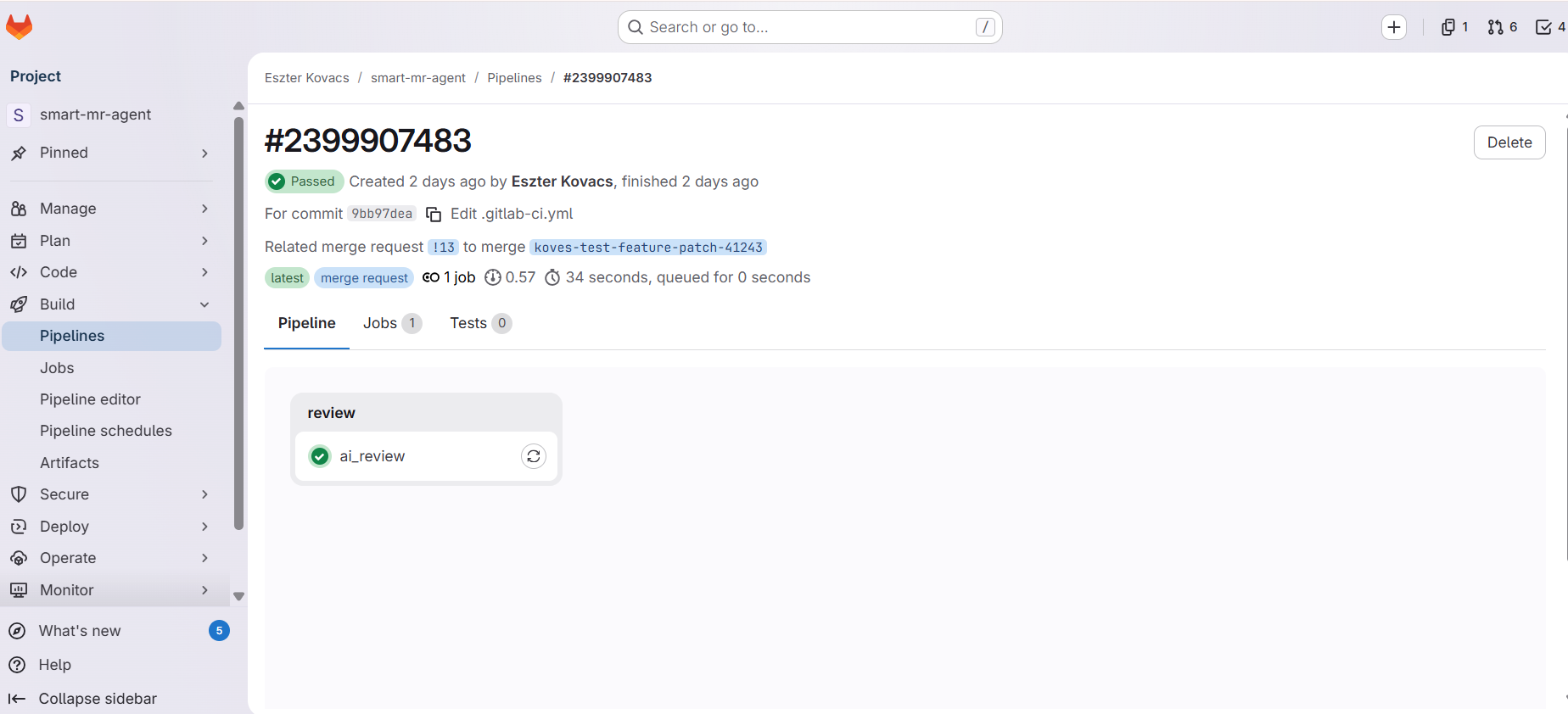This screenshot has height=714, width=1568.
Task: Click the What's new compass icon
Action: [17, 631]
